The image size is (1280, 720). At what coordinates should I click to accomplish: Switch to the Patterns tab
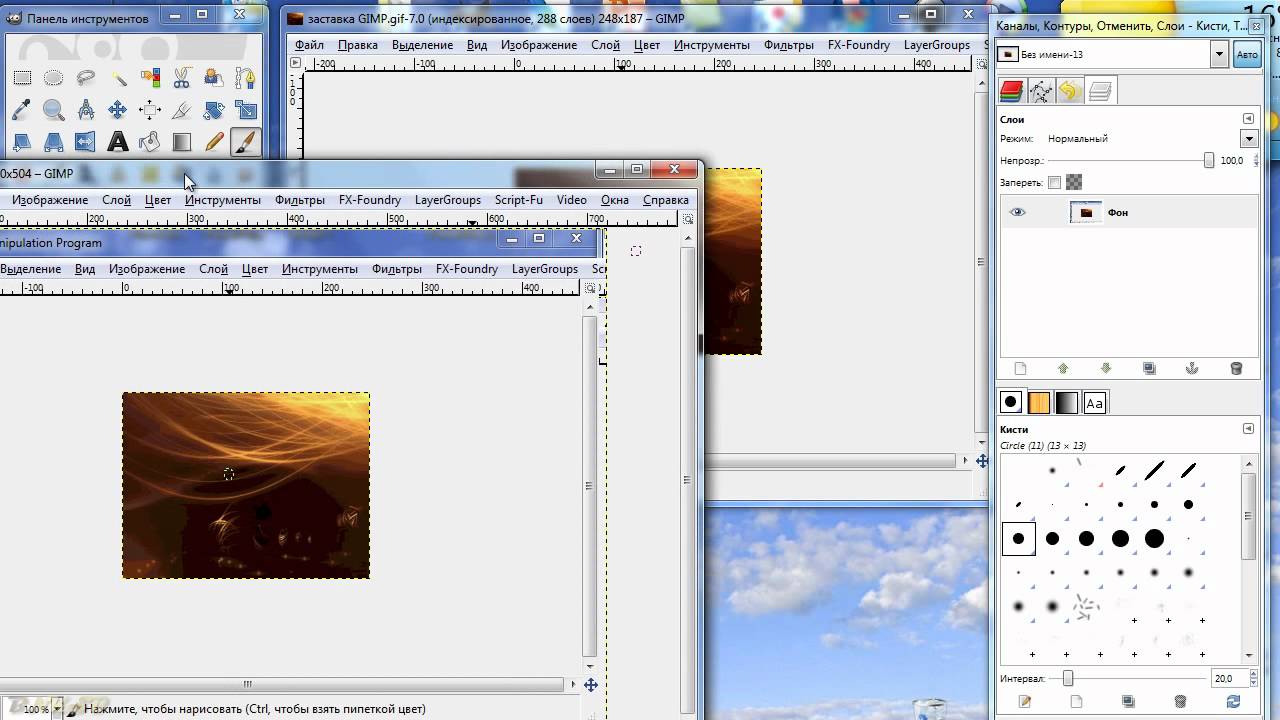coord(1039,402)
